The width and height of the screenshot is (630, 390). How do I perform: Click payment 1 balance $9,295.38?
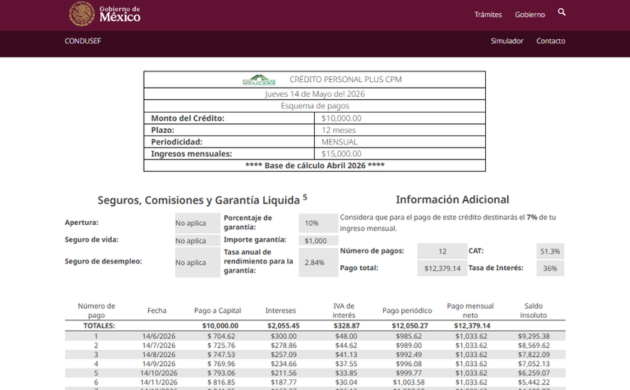pos(534,336)
